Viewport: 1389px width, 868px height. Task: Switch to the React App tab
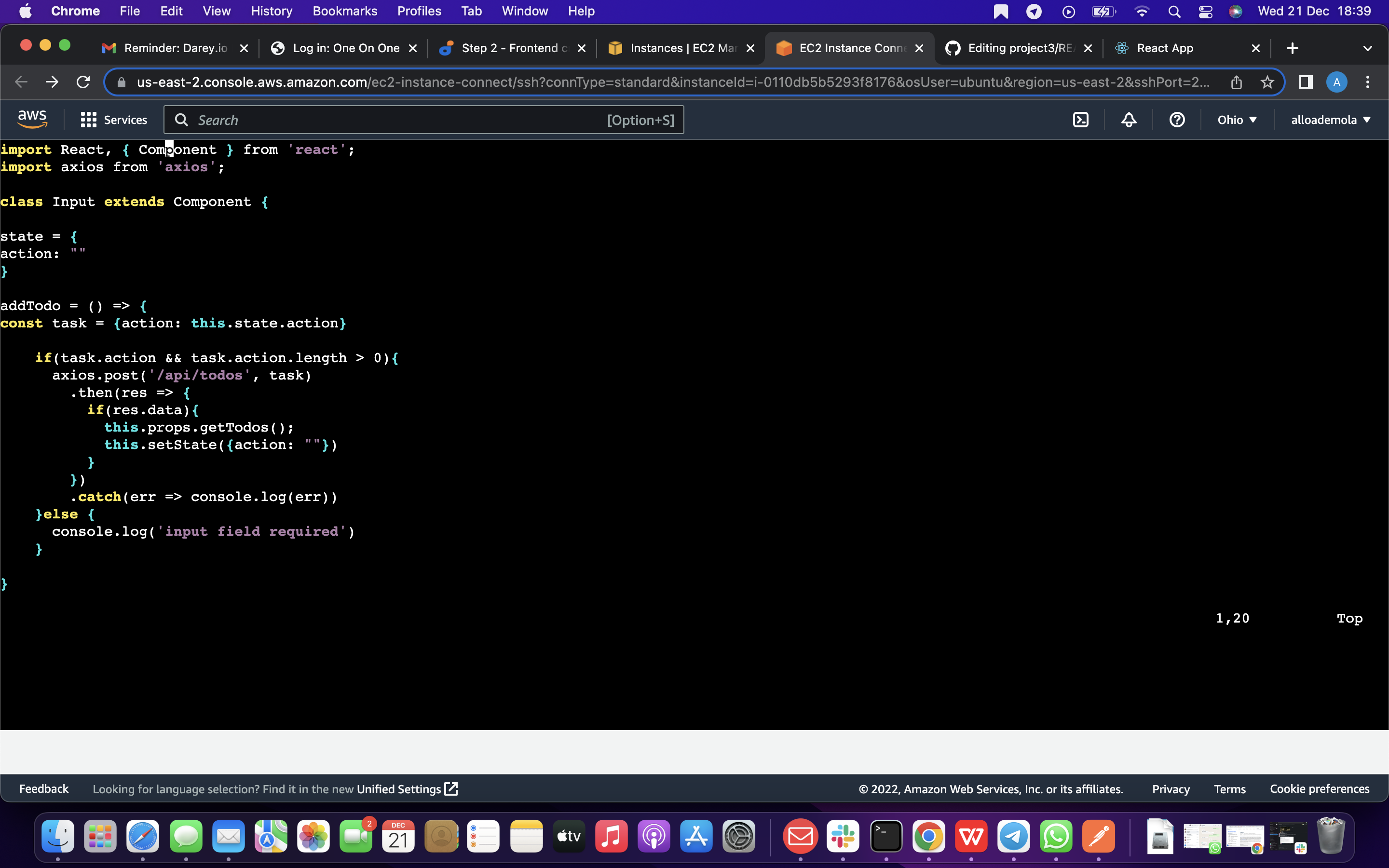[1165, 48]
